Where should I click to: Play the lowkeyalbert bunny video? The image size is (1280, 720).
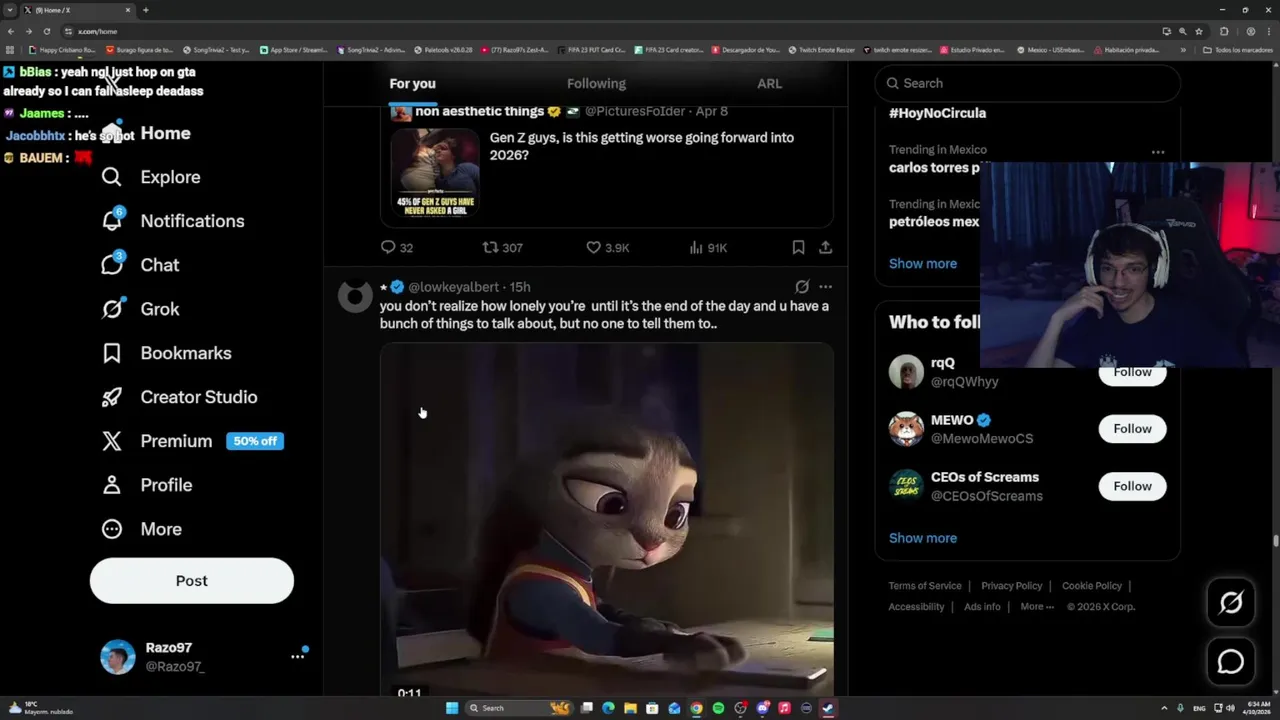point(607,519)
